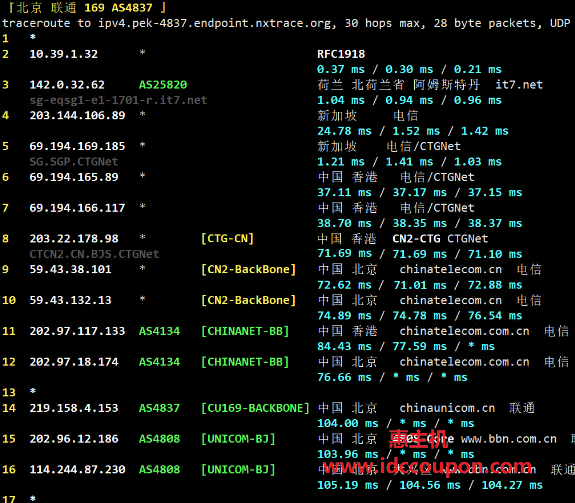Image resolution: width=575 pixels, height=503 pixels.
Task: Click the SG.SGP.CTGNet hostname on hop 5
Action: tap(74, 162)
